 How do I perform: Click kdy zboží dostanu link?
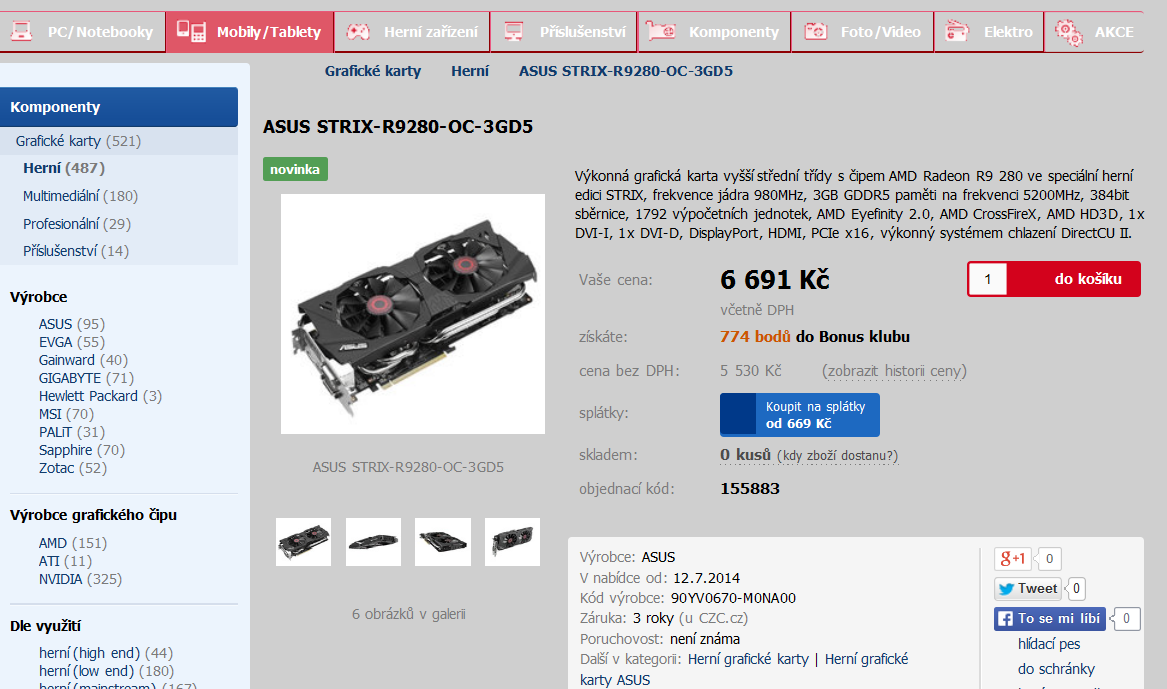tap(837, 455)
